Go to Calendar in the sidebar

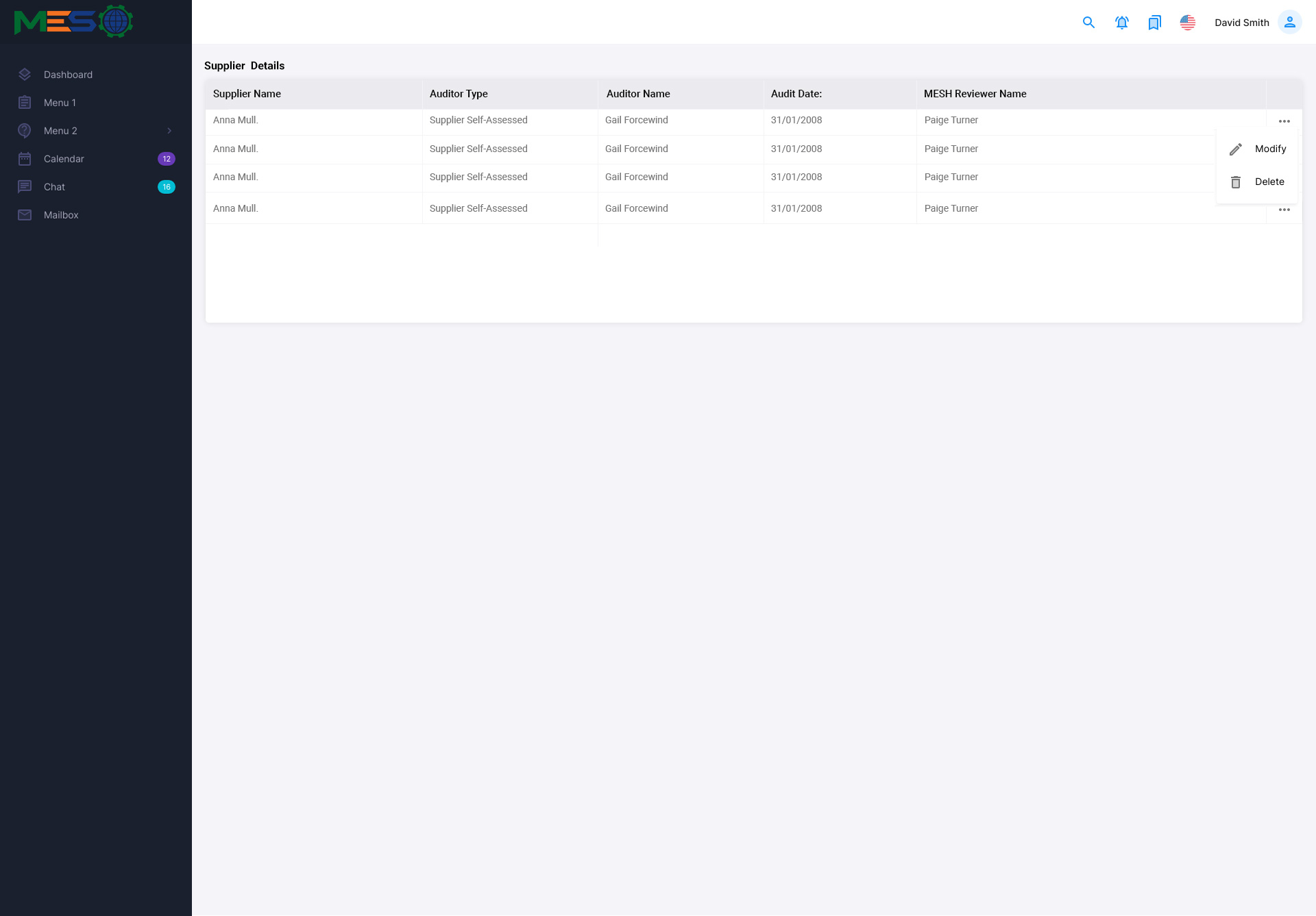64,159
